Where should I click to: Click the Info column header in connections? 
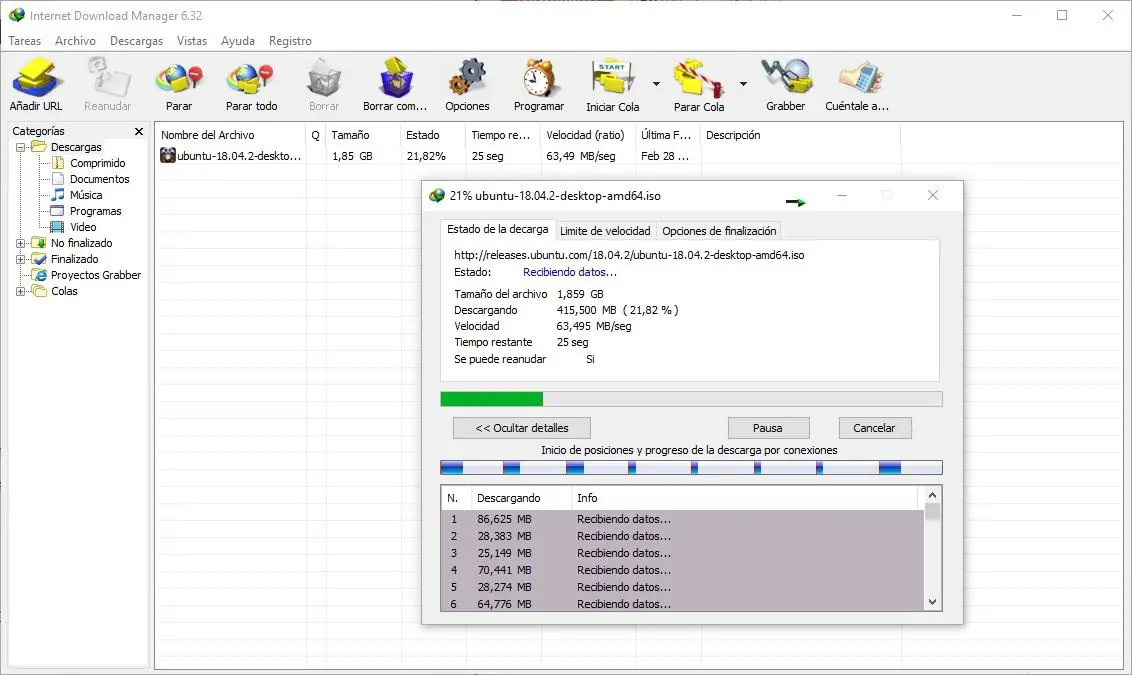(744, 498)
